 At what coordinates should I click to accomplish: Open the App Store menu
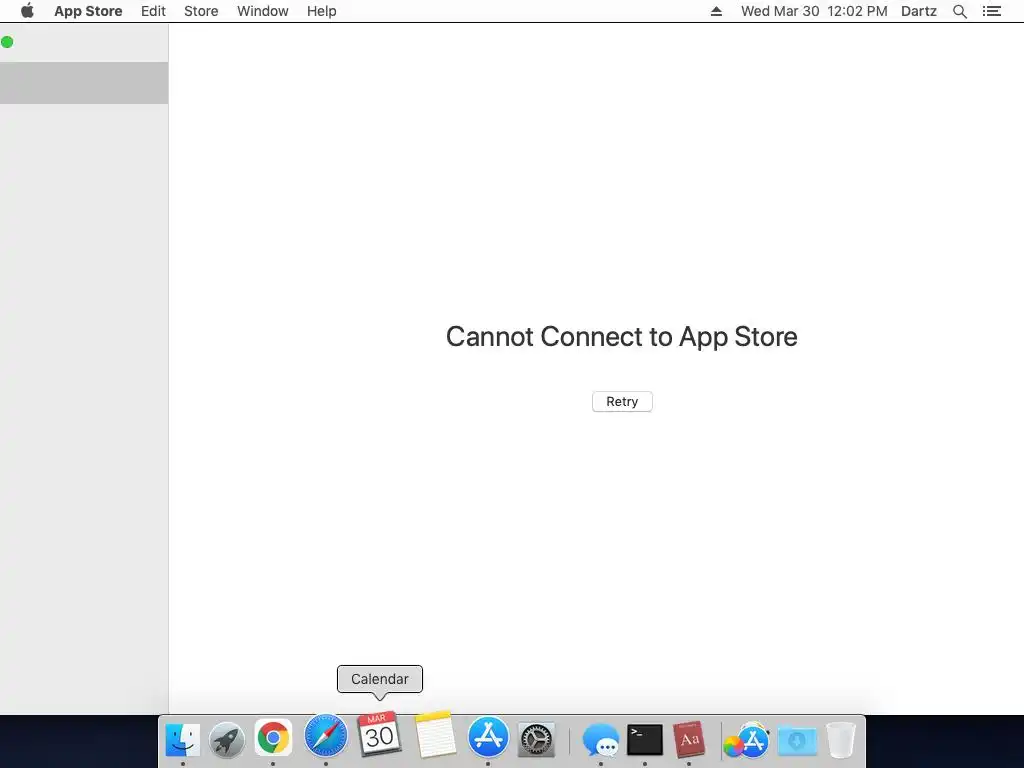pos(88,11)
